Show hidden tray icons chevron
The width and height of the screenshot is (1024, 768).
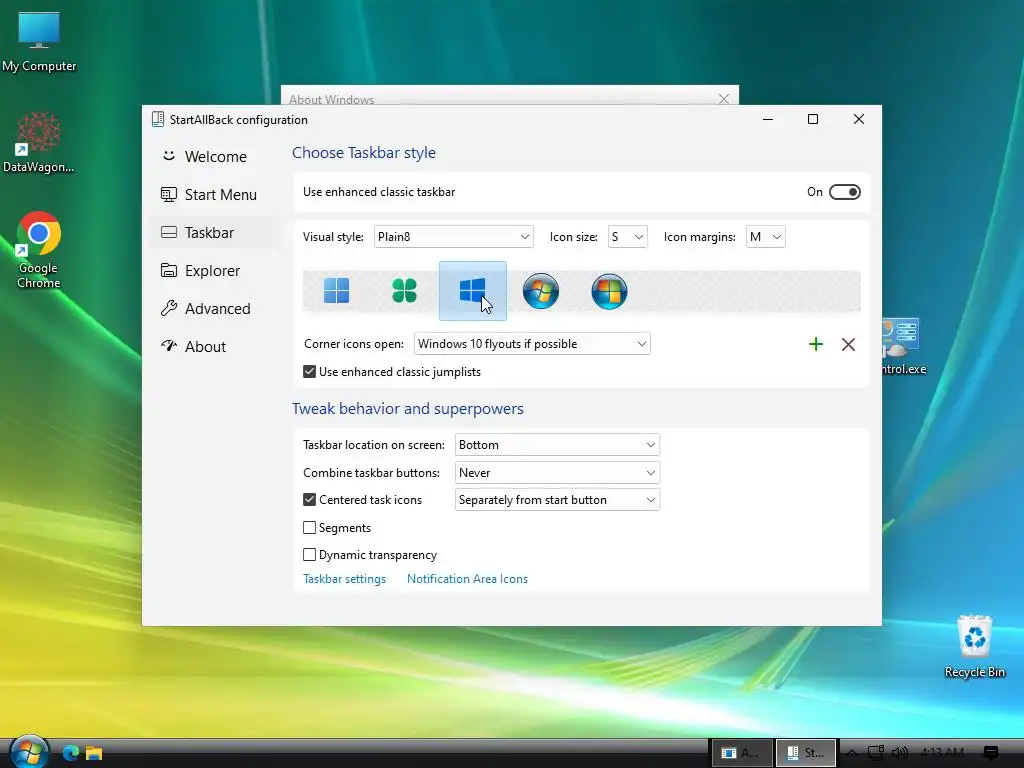852,753
